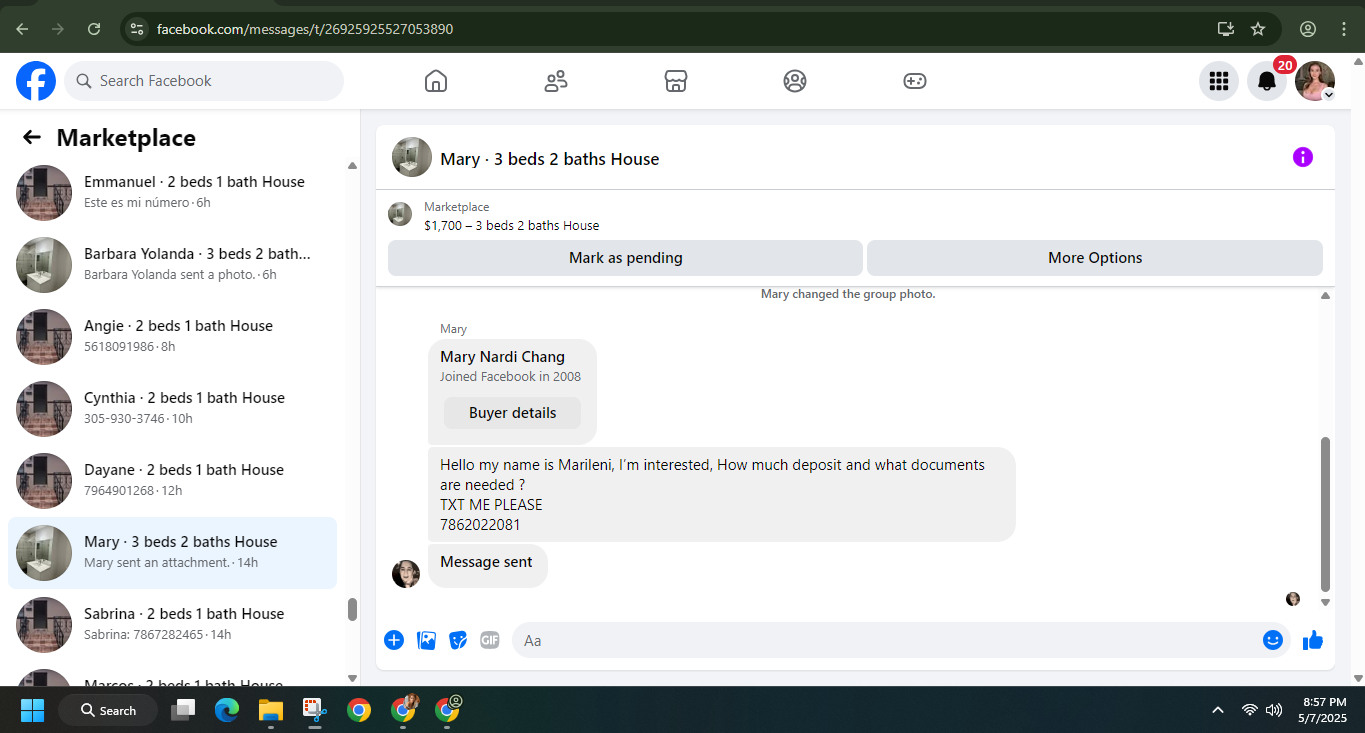Click site information icon in address bar

137,29
